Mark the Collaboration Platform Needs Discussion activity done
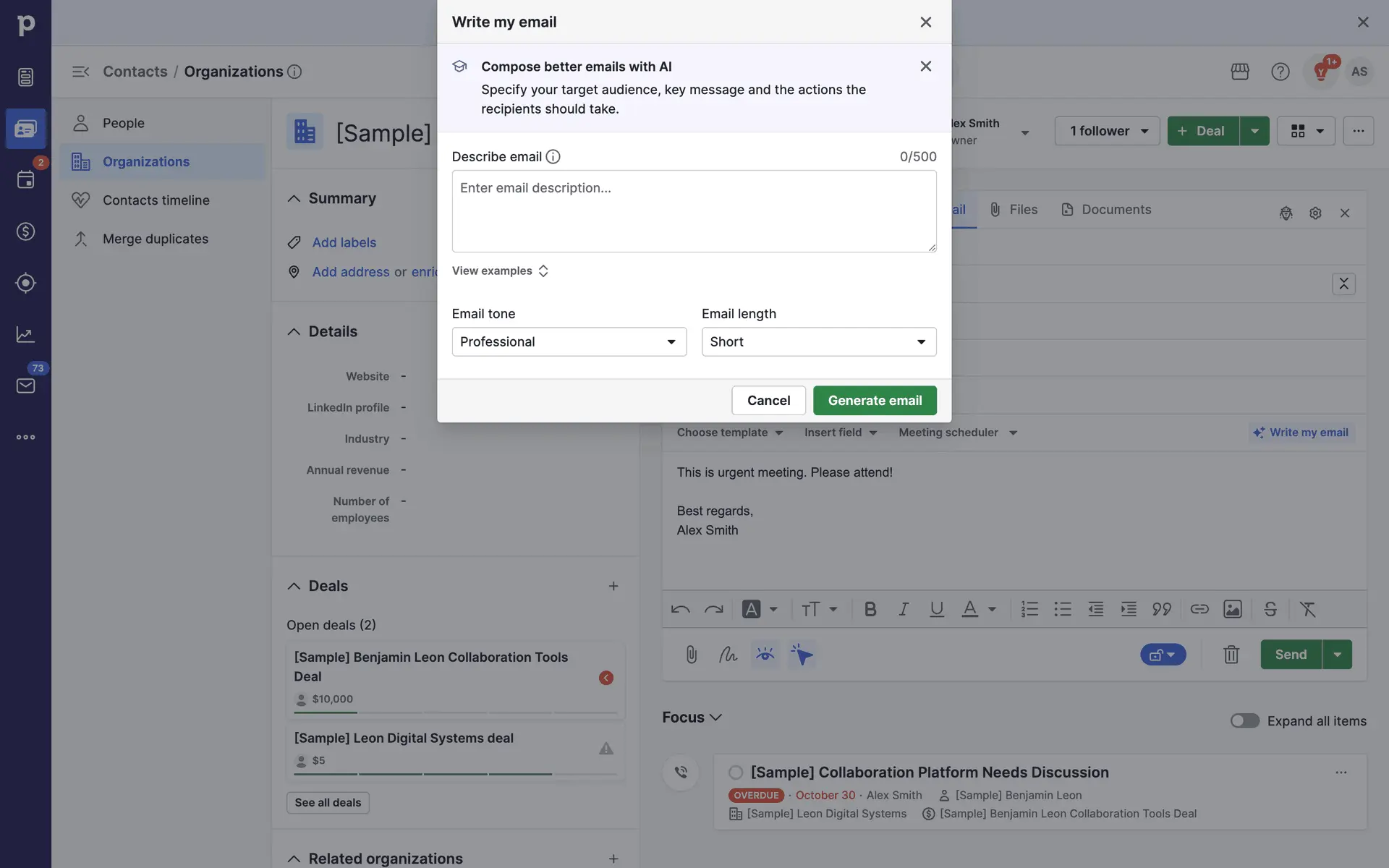Viewport: 1389px width, 868px height. click(x=736, y=773)
